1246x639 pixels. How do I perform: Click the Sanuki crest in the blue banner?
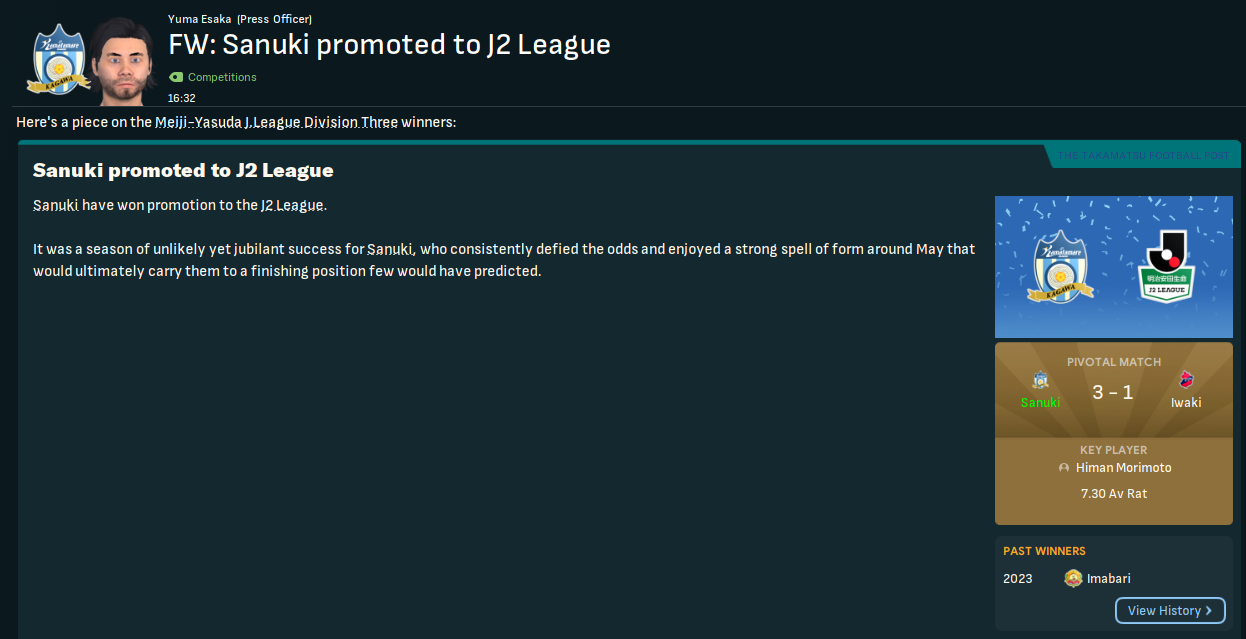[x=1060, y=267]
